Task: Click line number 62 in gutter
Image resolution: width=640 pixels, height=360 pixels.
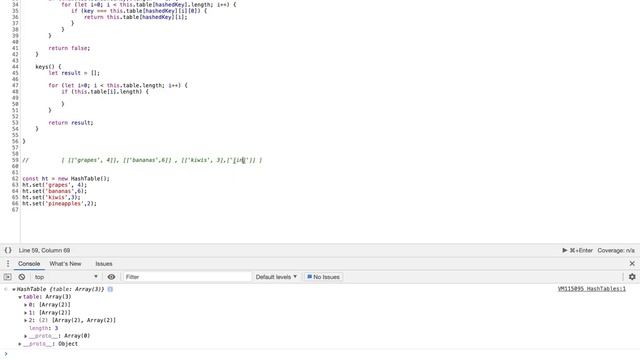Action: tap(15, 179)
